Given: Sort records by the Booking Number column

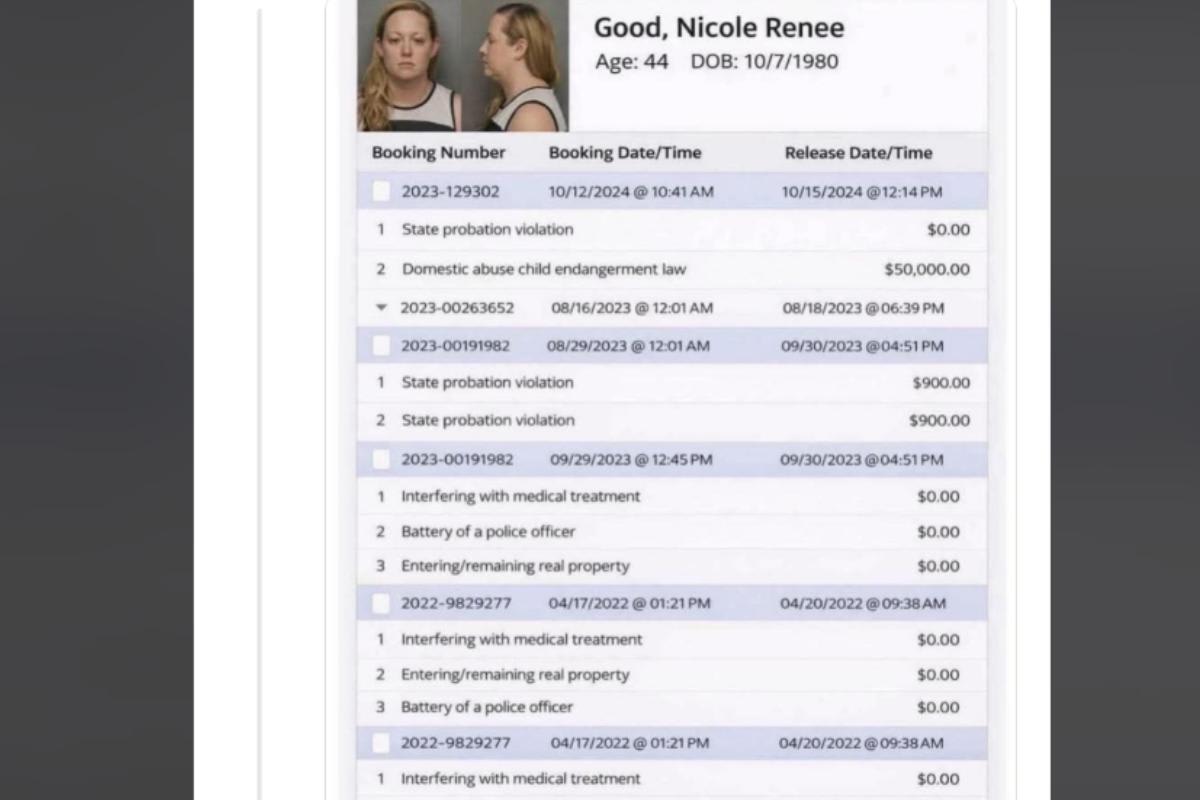Looking at the screenshot, I should pyautogui.click(x=438, y=152).
